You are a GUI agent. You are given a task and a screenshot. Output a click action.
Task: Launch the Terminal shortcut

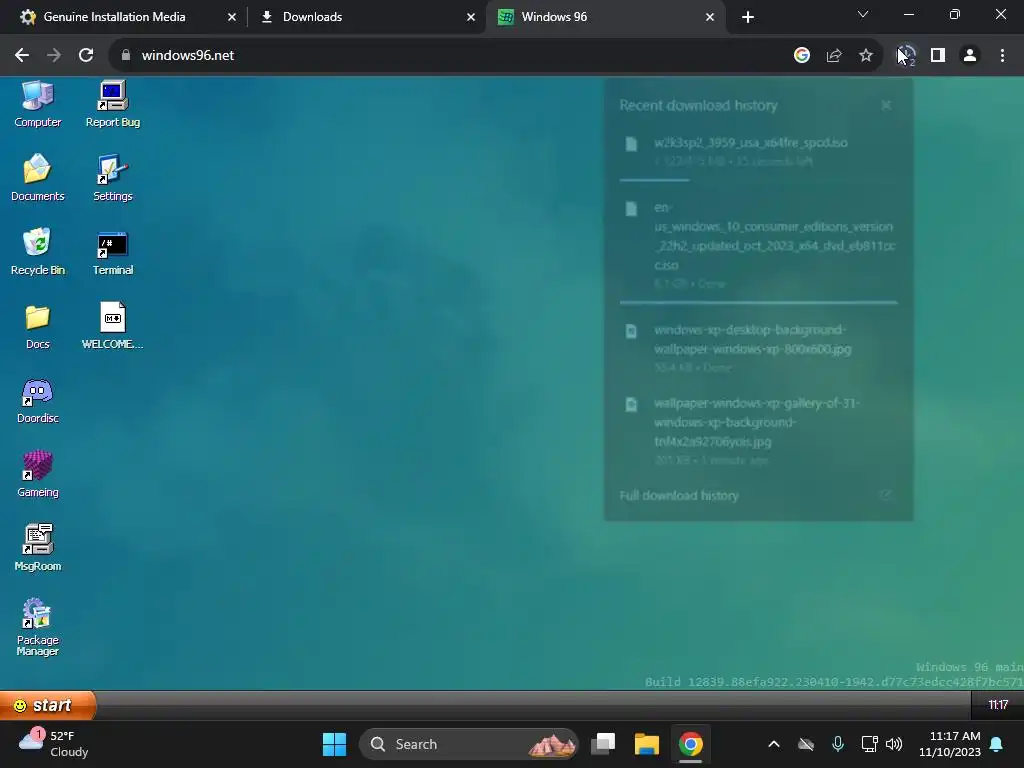tap(112, 252)
